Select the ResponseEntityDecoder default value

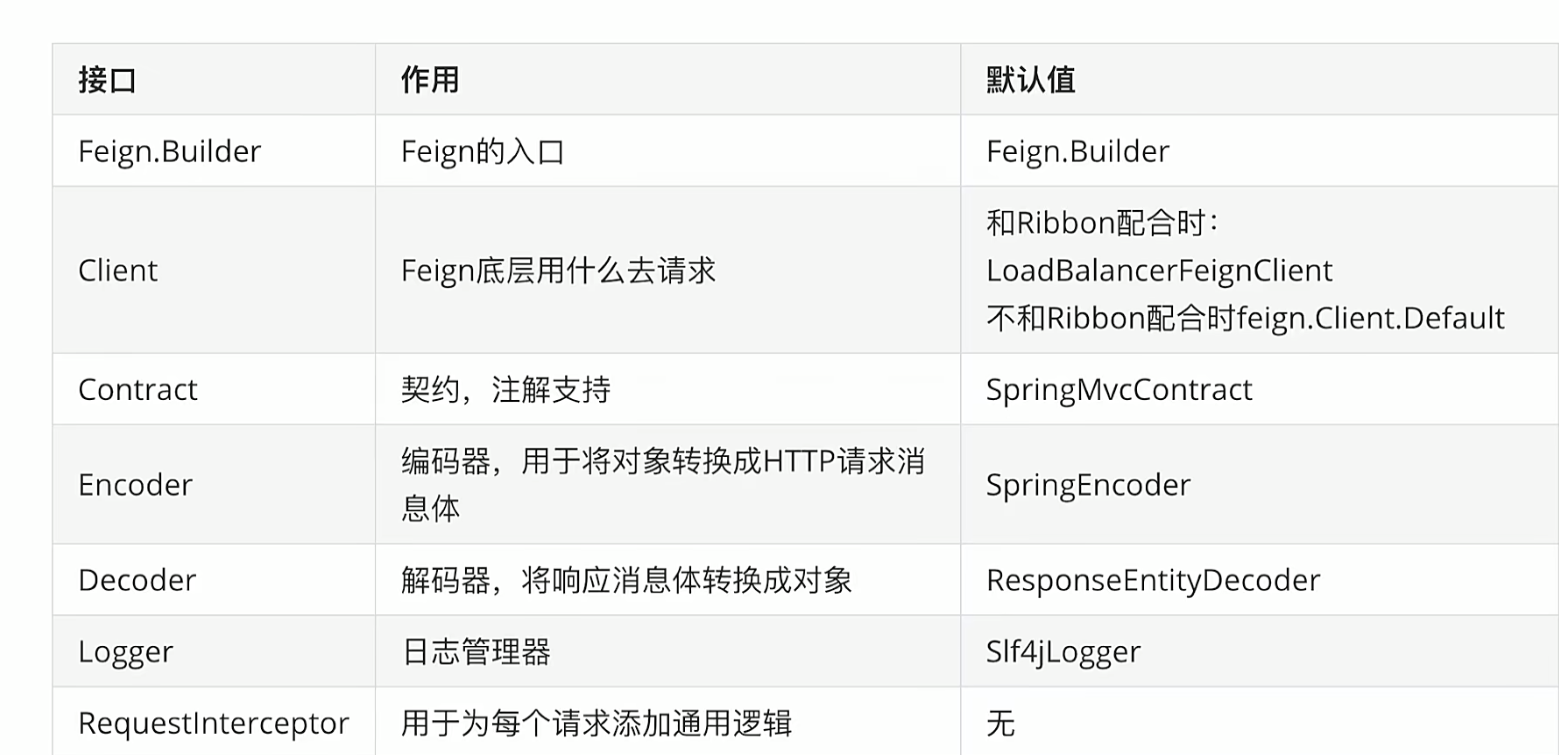pyautogui.click(x=1153, y=580)
